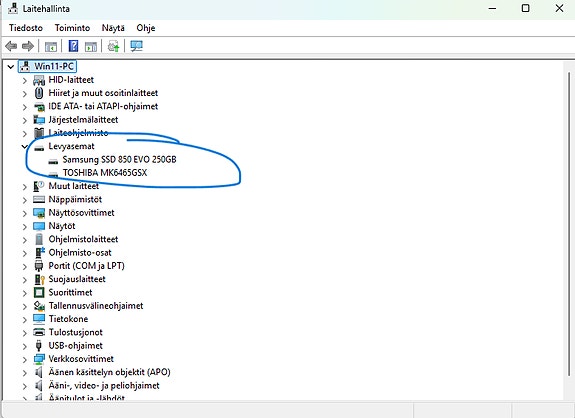Viewport: 575px width, 418px height.
Task: Click the forward arrow toolbar icon
Action: pos(28,46)
